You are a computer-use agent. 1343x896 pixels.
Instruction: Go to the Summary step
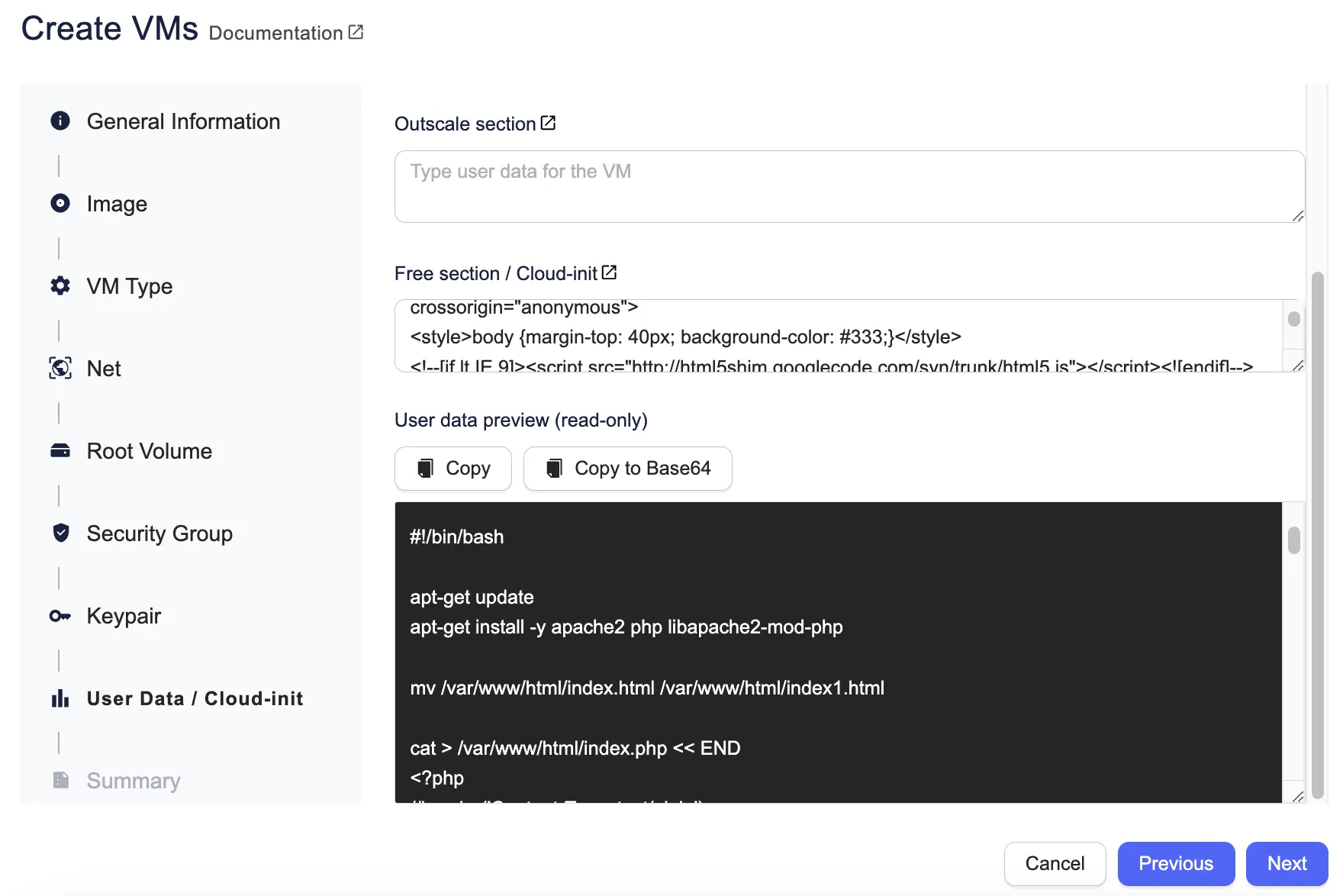tap(134, 781)
